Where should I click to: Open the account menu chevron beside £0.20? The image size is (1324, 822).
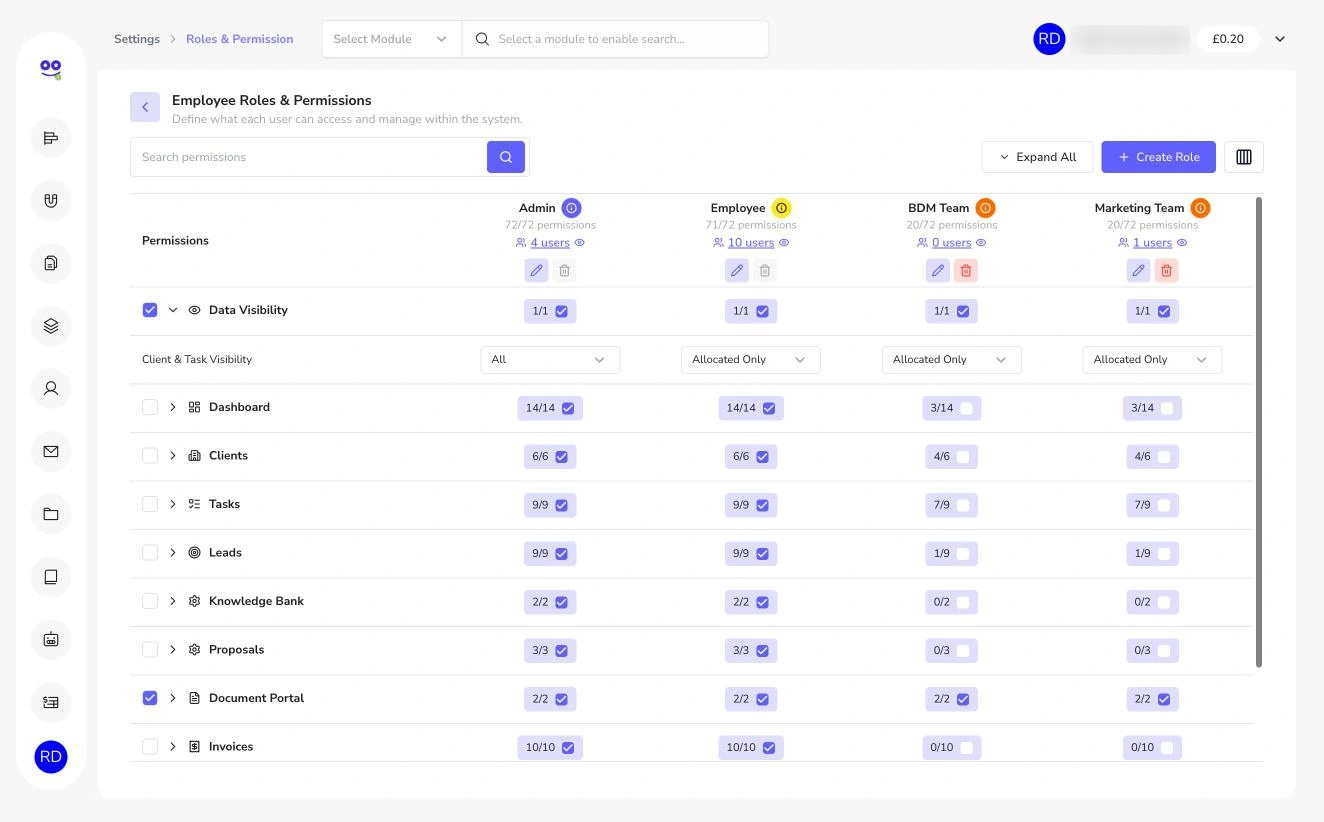tap(1280, 39)
